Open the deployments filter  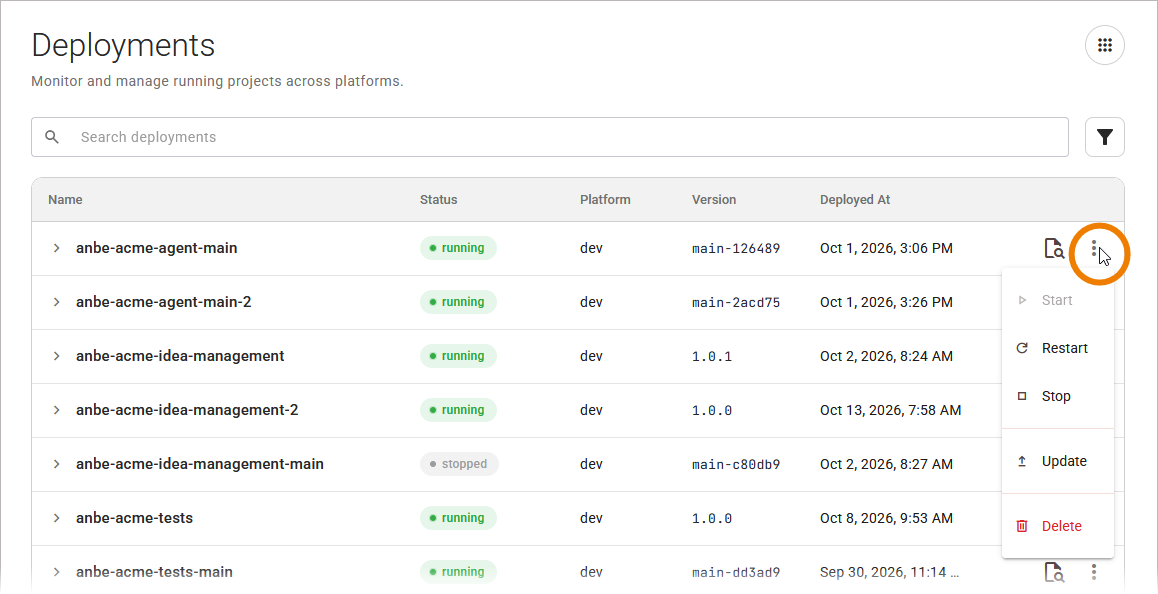(1104, 137)
